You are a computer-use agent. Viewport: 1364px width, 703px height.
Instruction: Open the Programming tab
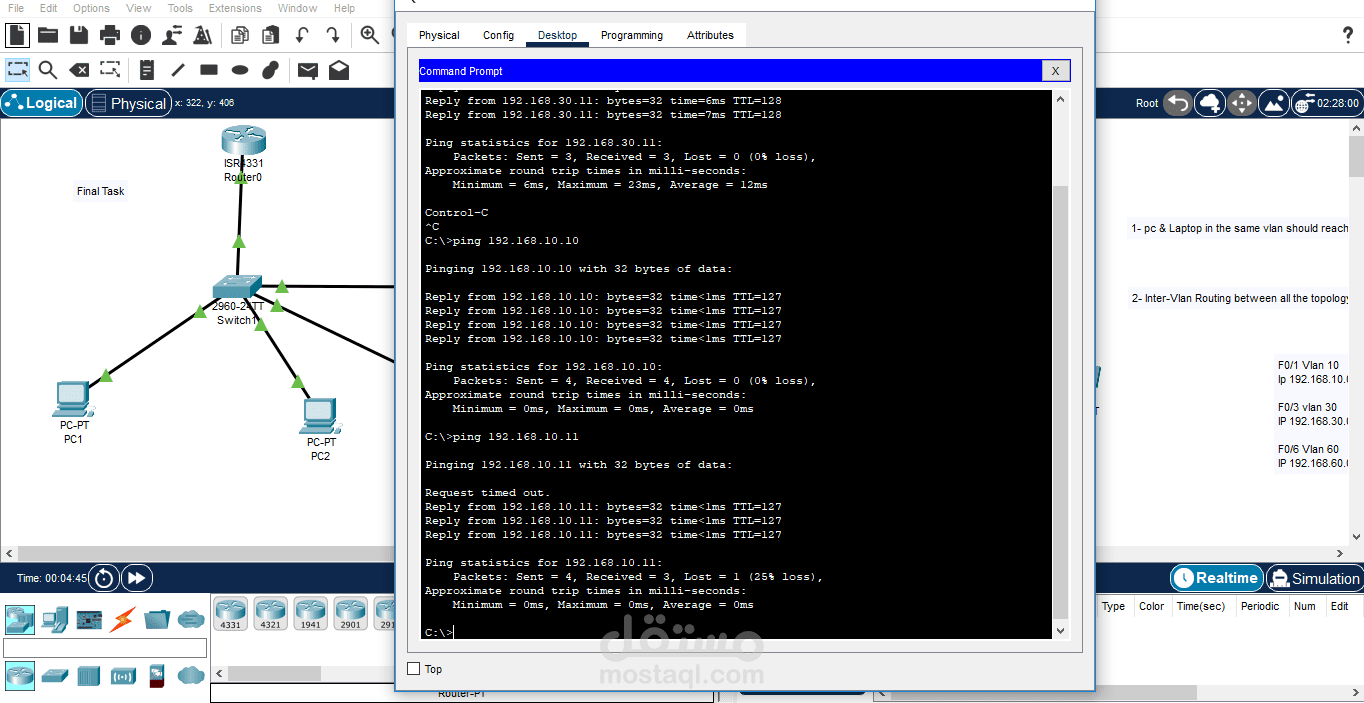coord(632,35)
